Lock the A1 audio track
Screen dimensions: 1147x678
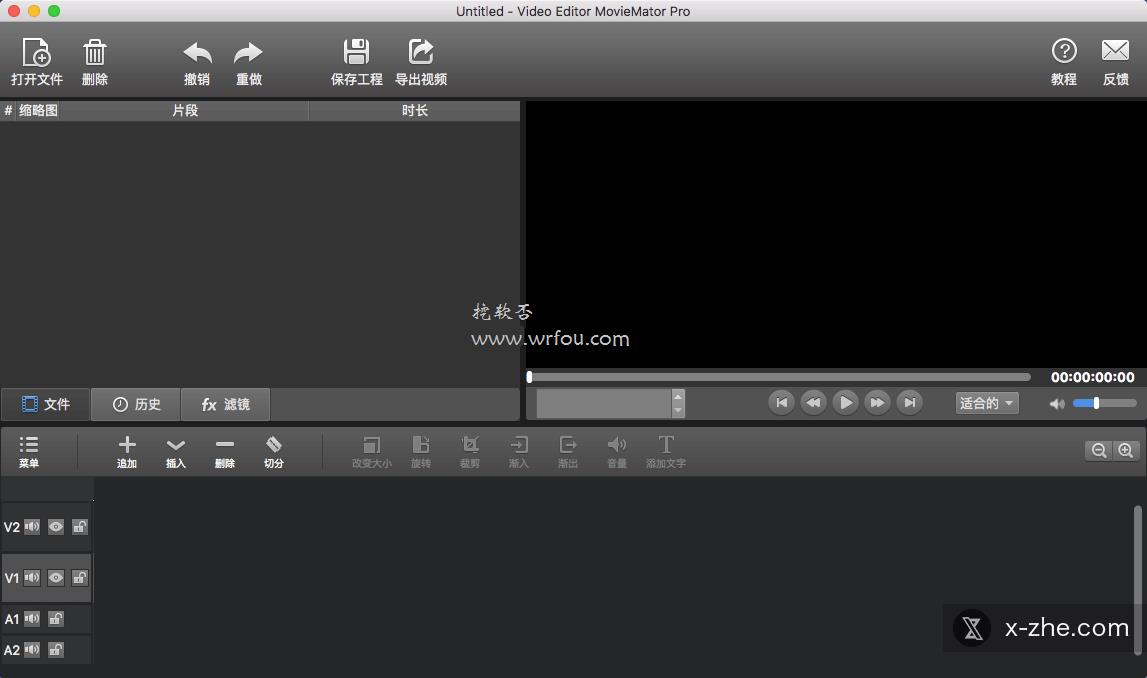click(56, 619)
